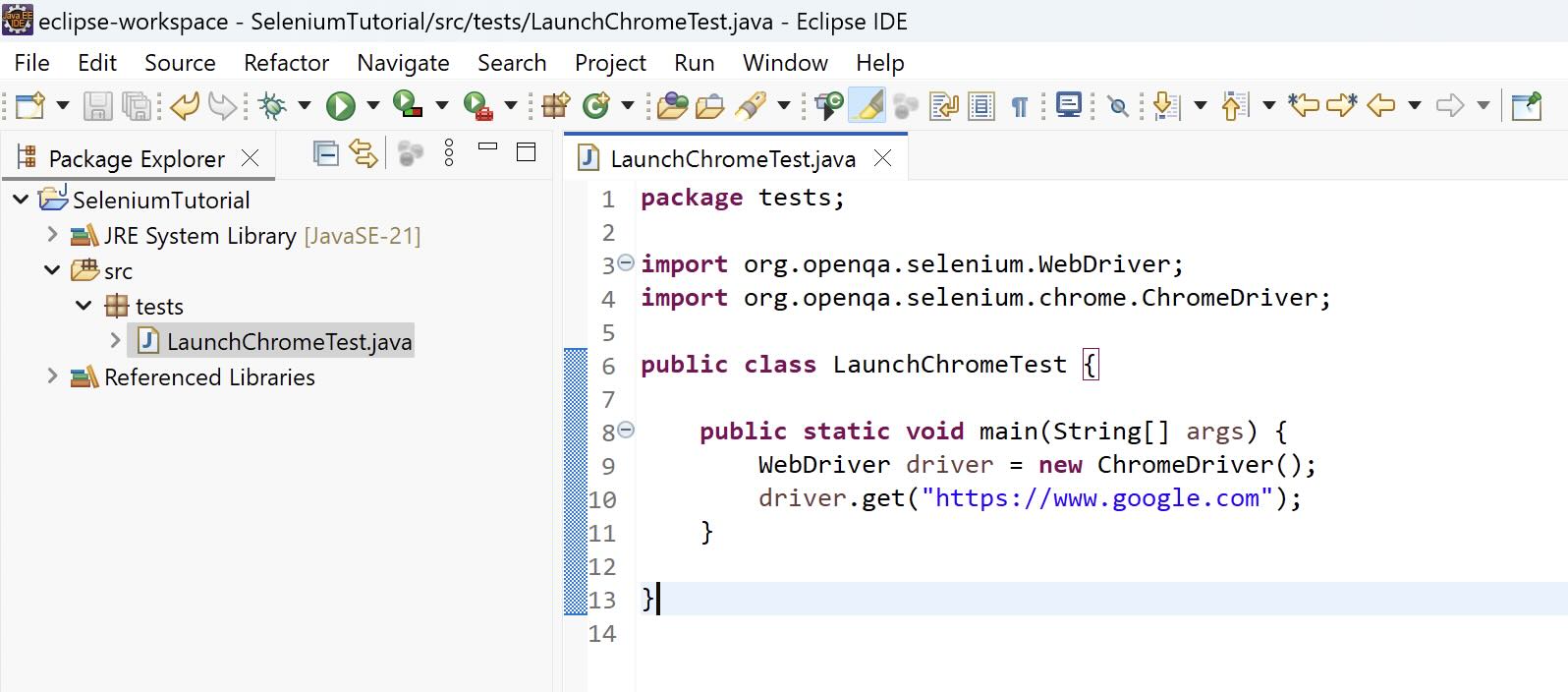Click the Pin Editor icon
The width and height of the screenshot is (1568, 692).
pyautogui.click(x=1527, y=105)
